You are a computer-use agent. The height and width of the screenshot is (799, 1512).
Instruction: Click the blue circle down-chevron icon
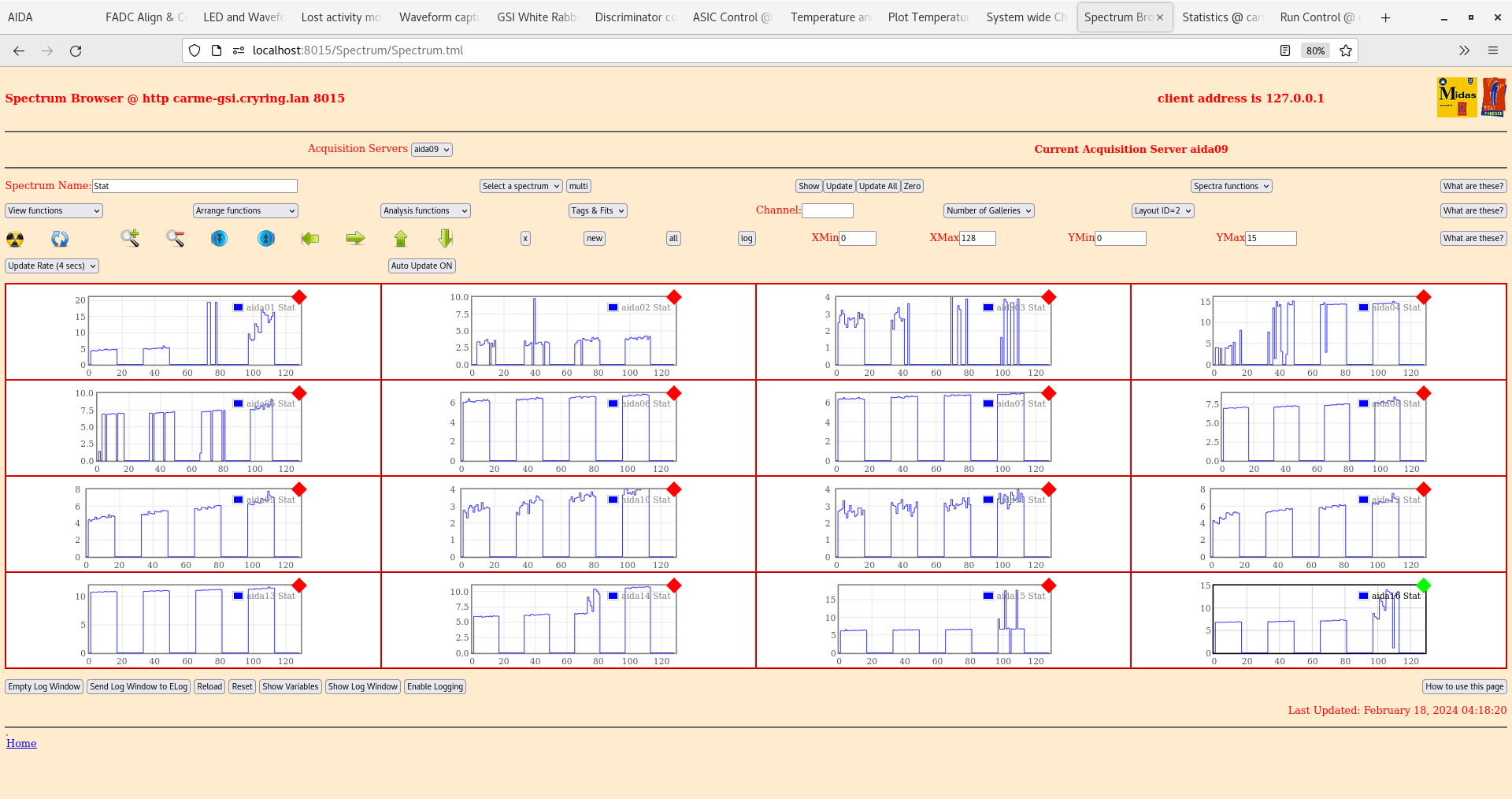tap(220, 238)
